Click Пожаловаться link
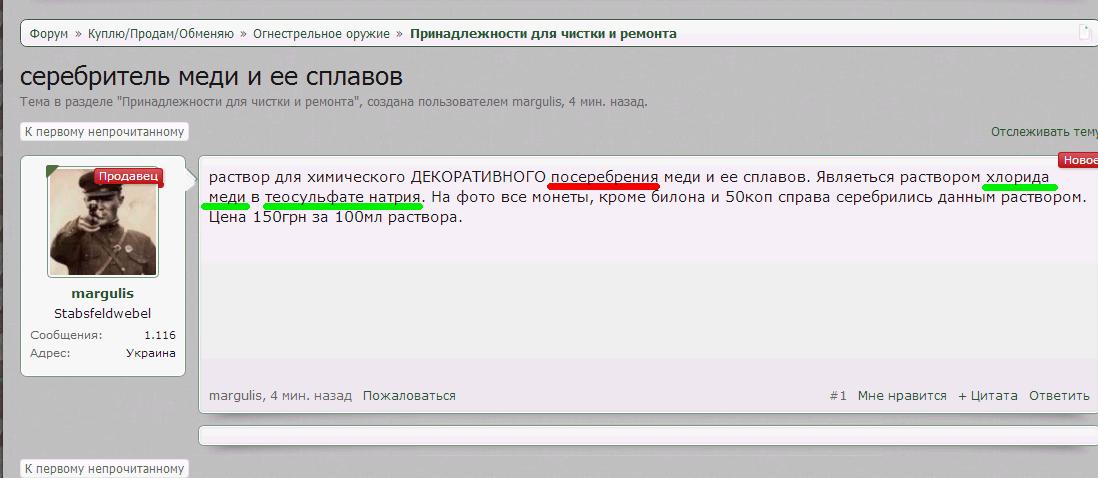 (x=409, y=395)
